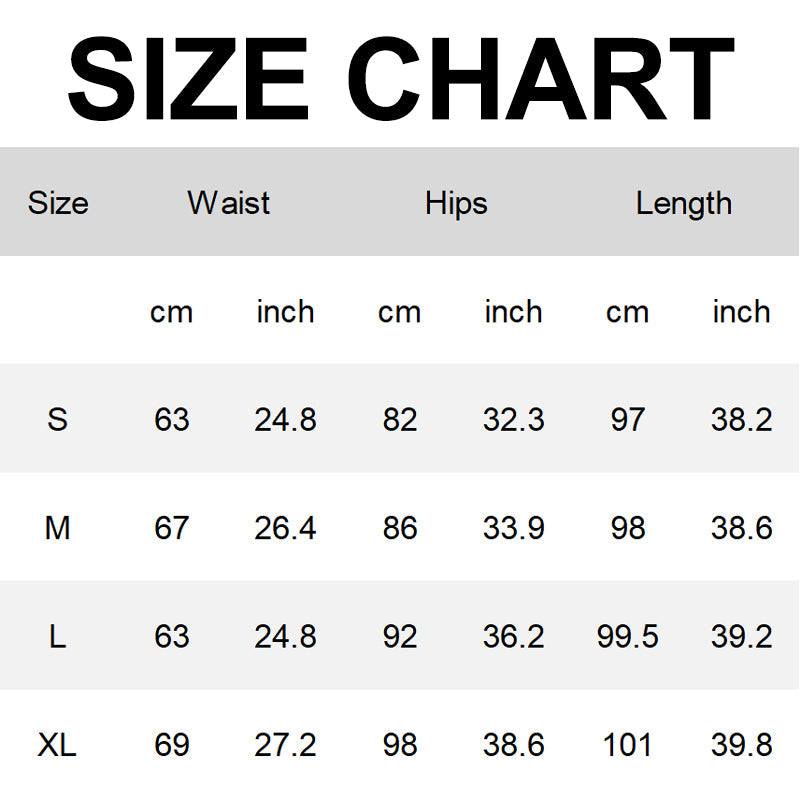Click the 32.3 inch hips value
This screenshot has height=800, width=800.
click(513, 419)
